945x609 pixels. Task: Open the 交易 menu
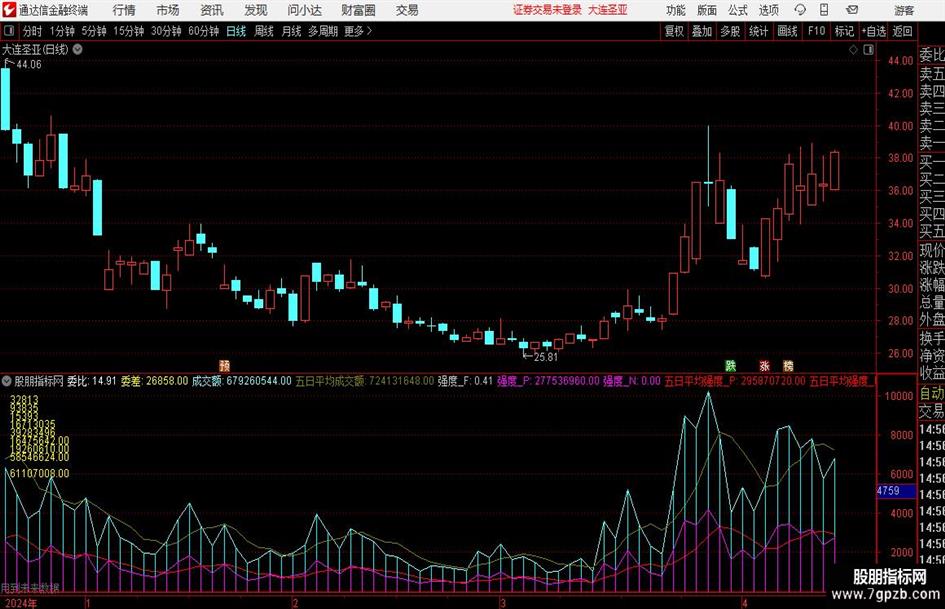(407, 10)
